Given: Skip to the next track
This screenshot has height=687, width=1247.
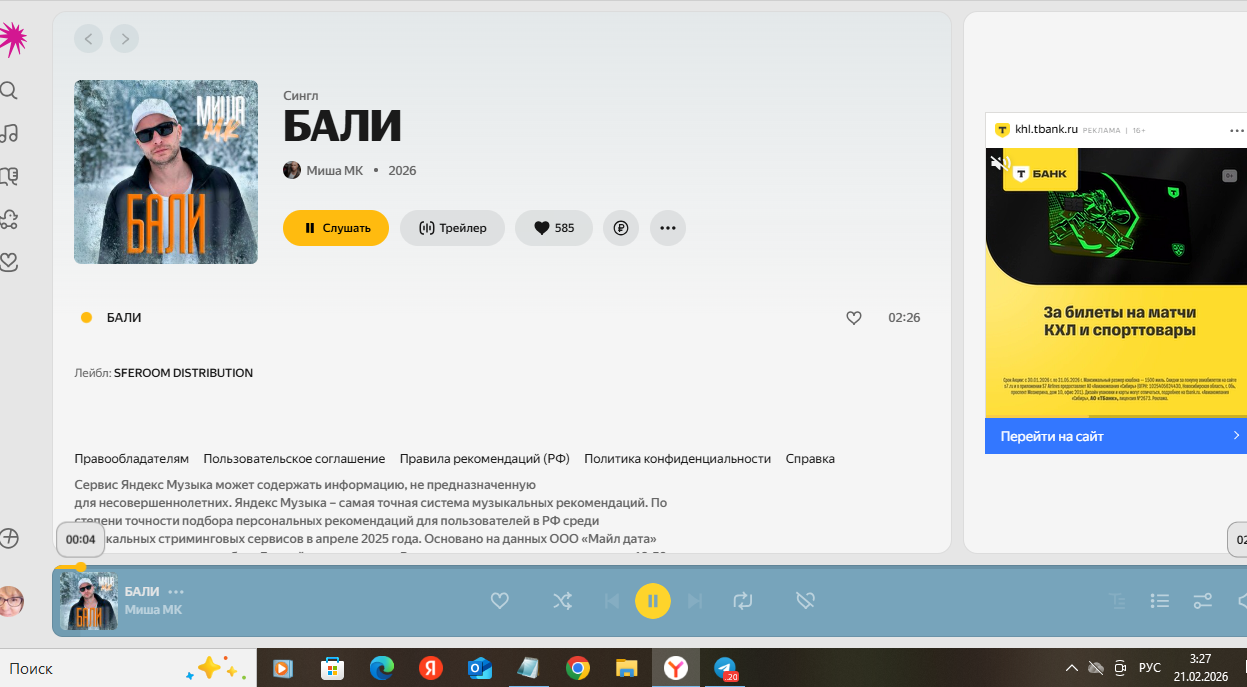Looking at the screenshot, I should pyautogui.click(x=695, y=601).
